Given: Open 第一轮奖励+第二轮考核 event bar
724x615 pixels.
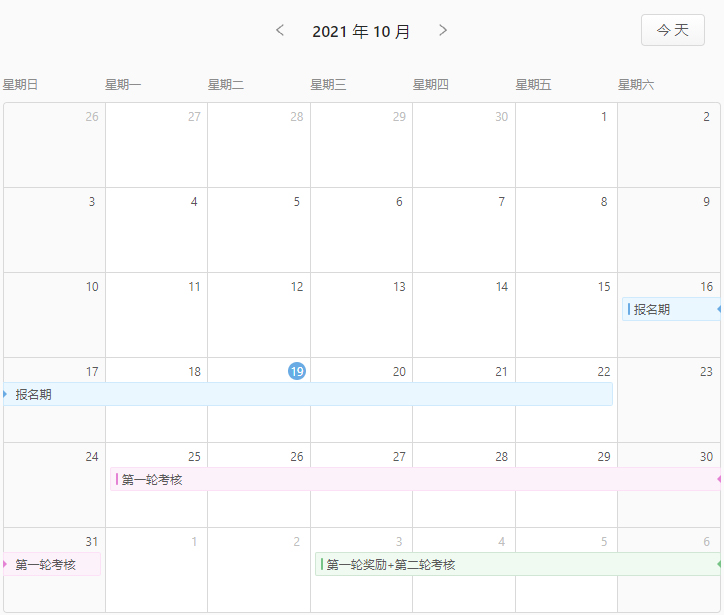Looking at the screenshot, I should tap(517, 564).
